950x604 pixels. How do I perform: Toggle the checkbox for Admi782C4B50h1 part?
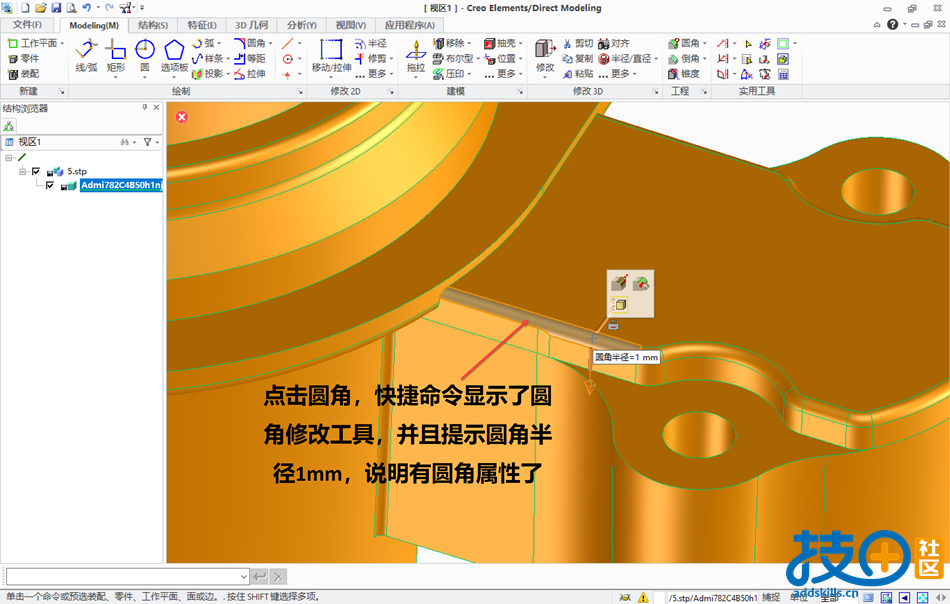49,185
